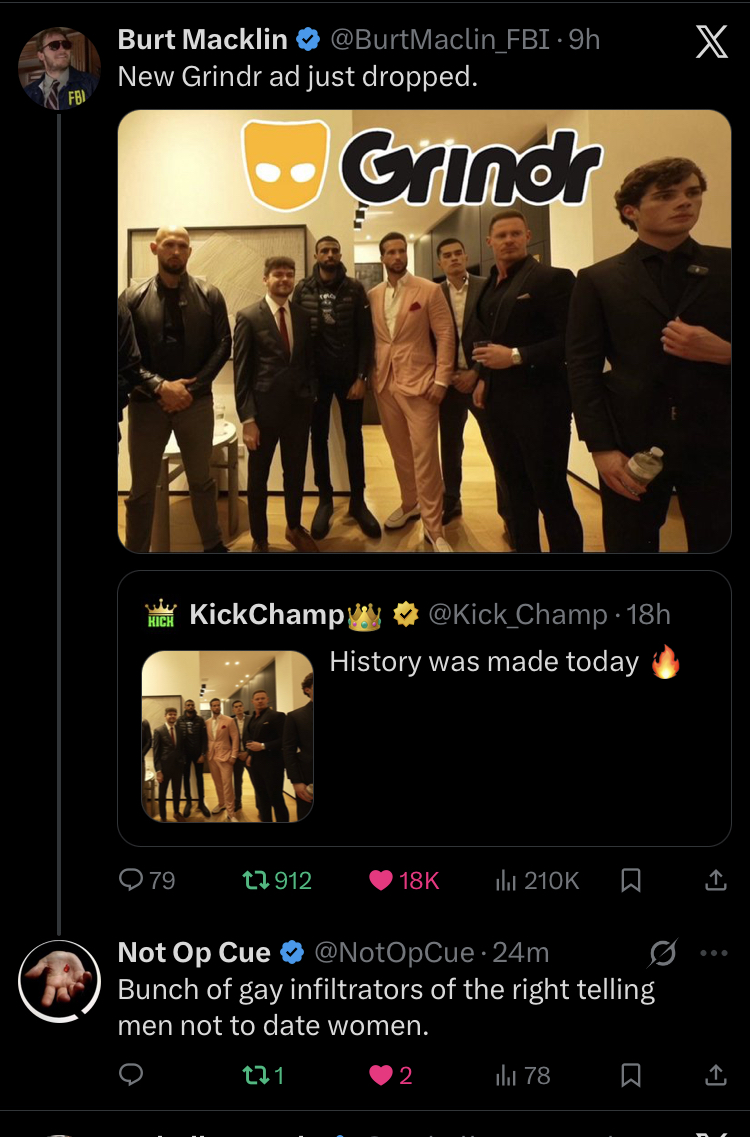Share Not Op Cue's reply
The width and height of the screenshot is (750, 1137).
[715, 1075]
